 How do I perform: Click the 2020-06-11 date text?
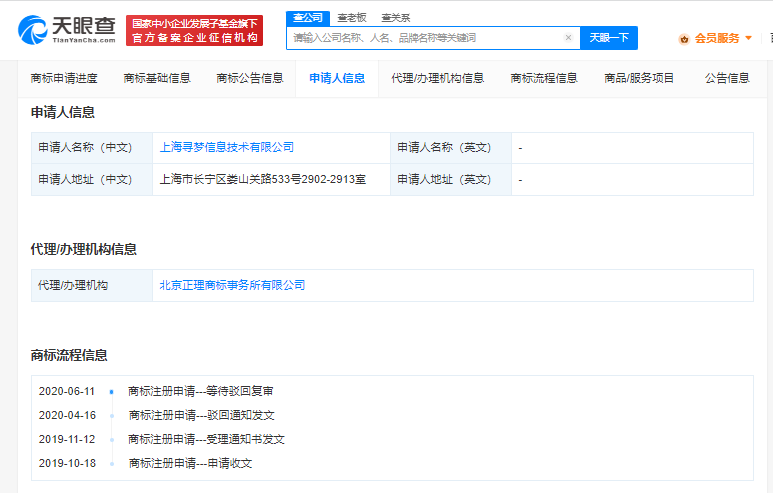pos(67,391)
